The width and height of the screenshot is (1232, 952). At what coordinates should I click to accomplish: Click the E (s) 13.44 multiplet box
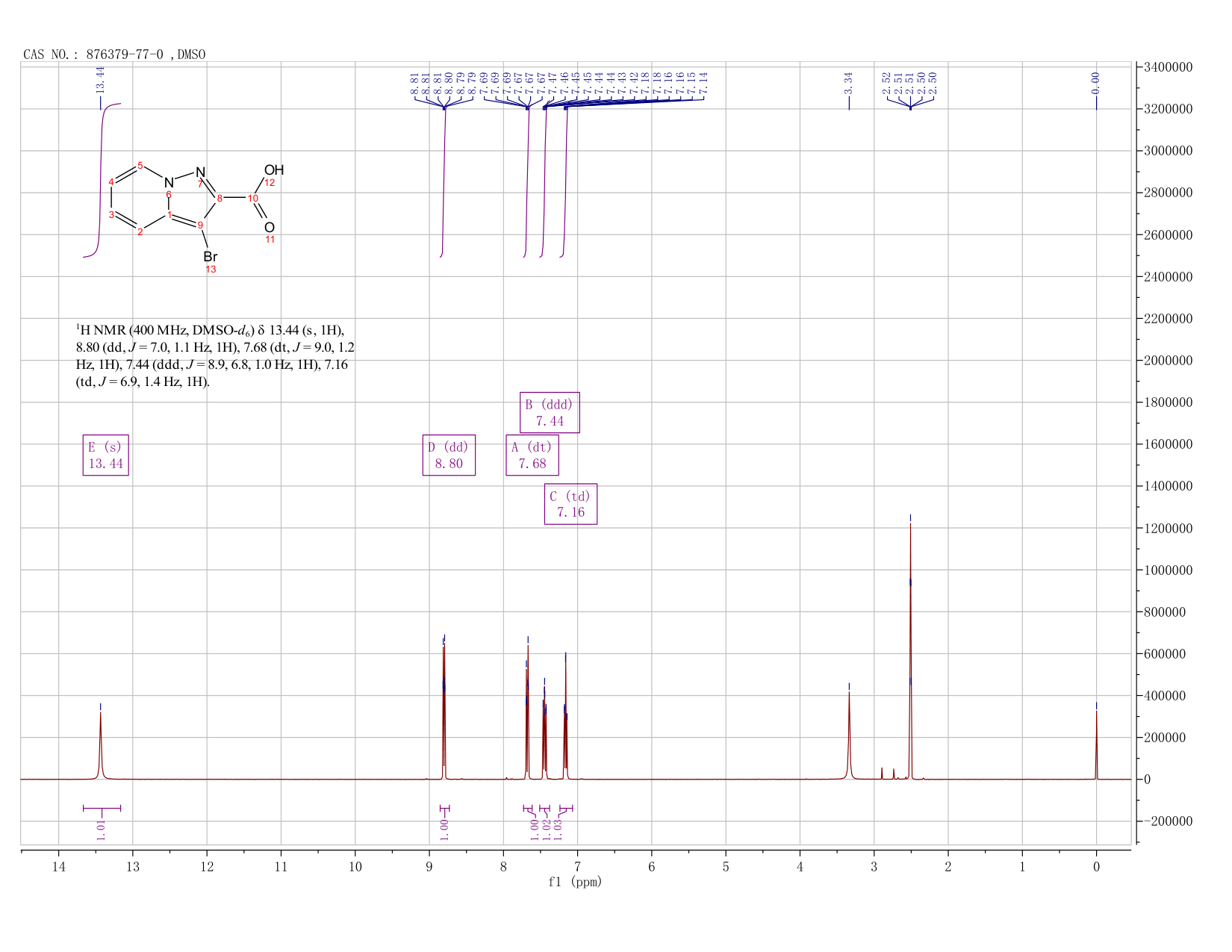[x=105, y=455]
